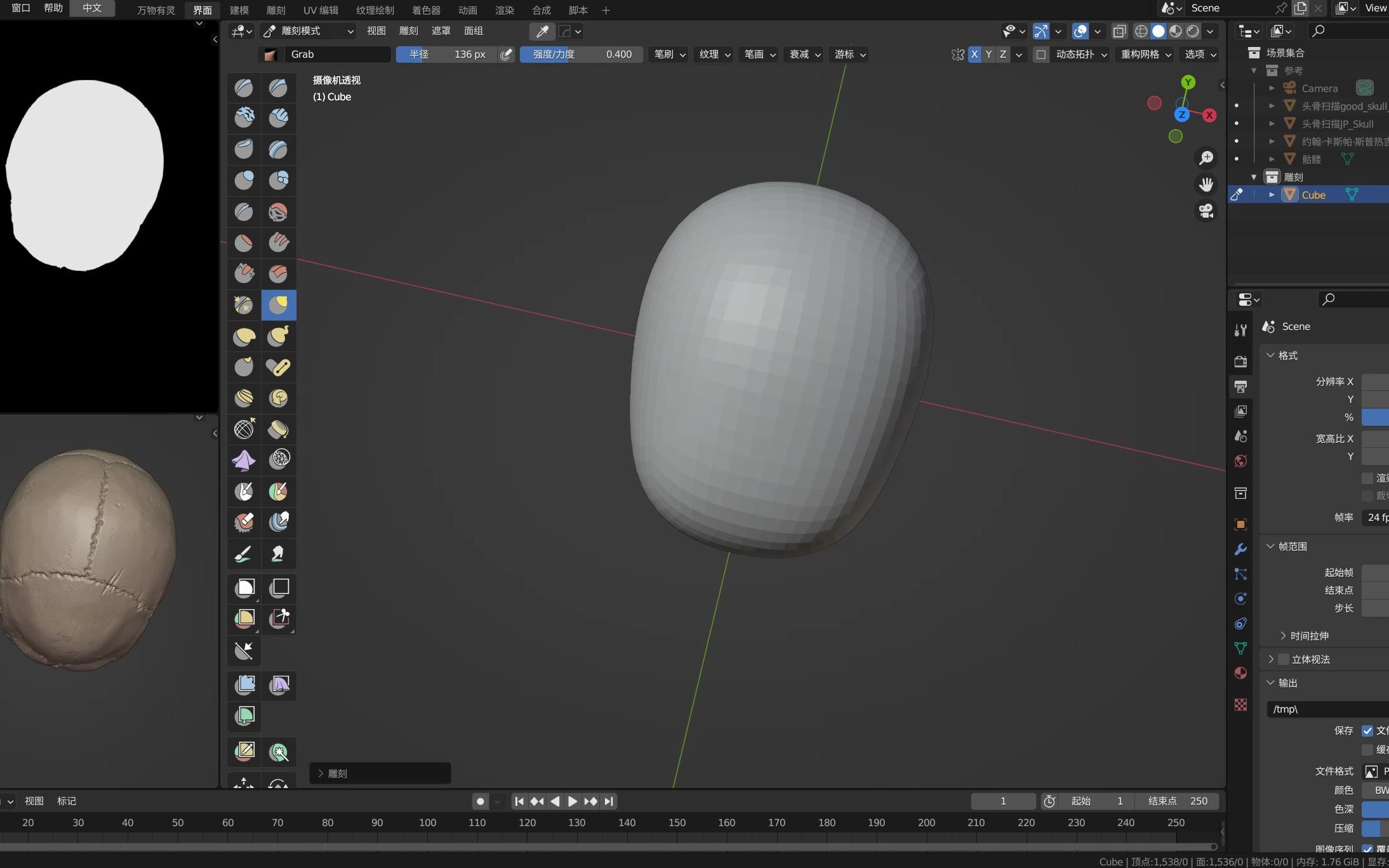
Task: Enable Y axis symmetry
Action: pyautogui.click(x=988, y=55)
